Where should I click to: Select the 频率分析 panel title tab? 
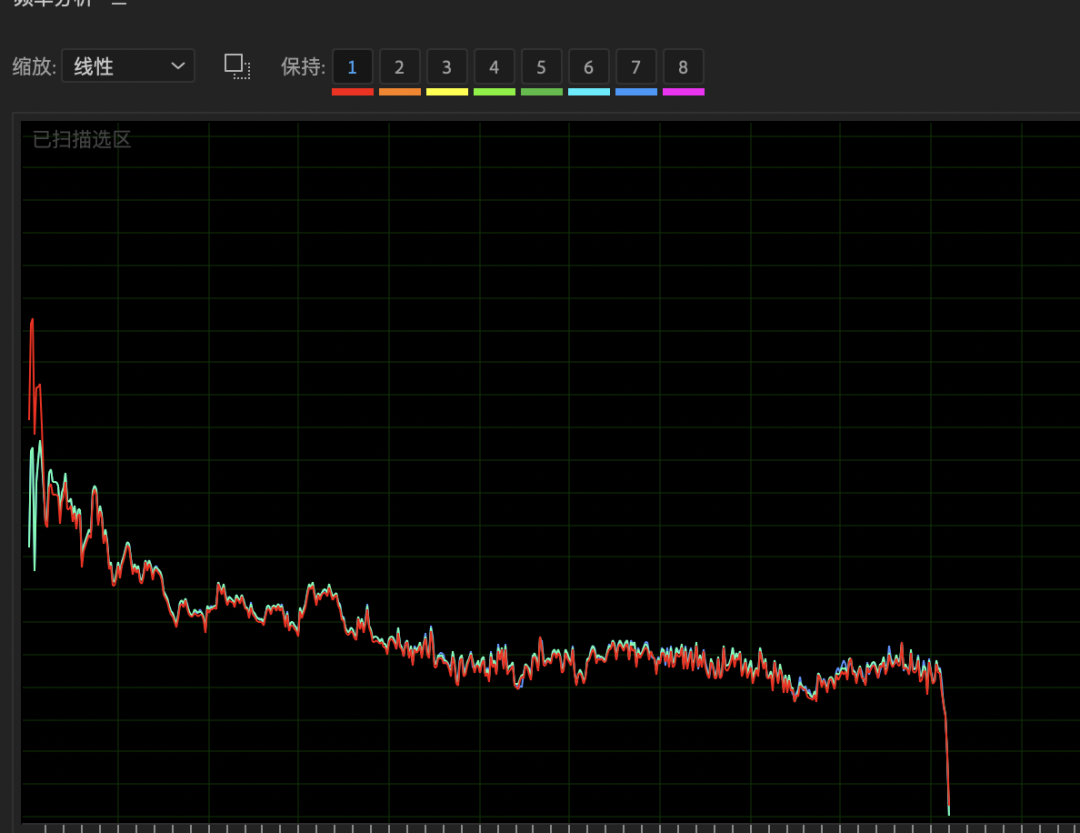(x=52, y=3)
